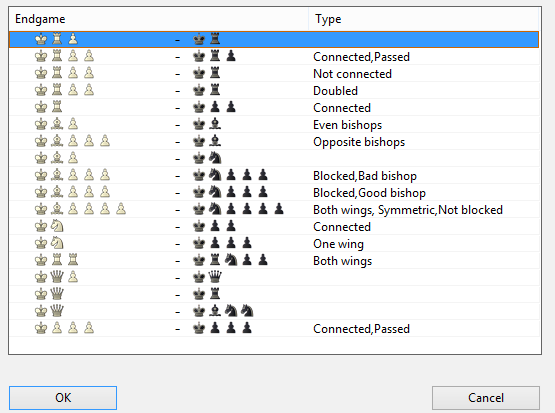The height and width of the screenshot is (413, 555).
Task: Pick queen versus bishop and two knights row
Action: tap(274, 311)
